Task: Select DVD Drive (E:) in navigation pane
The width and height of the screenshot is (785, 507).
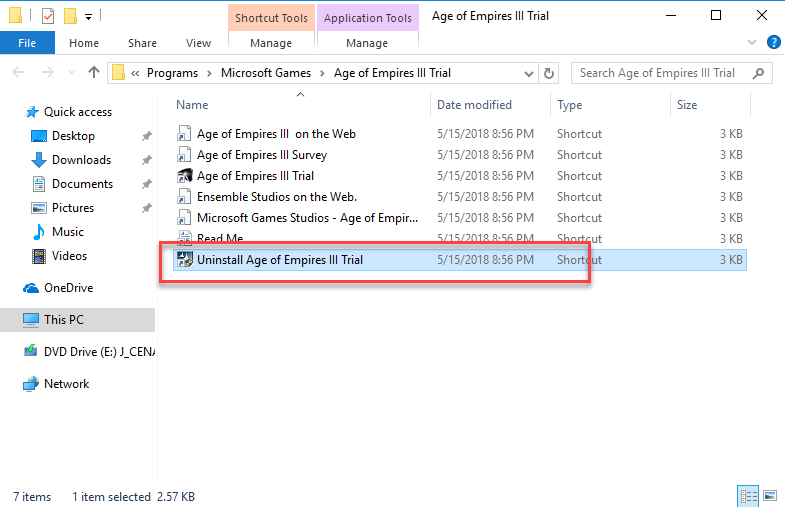Action: [x=99, y=352]
